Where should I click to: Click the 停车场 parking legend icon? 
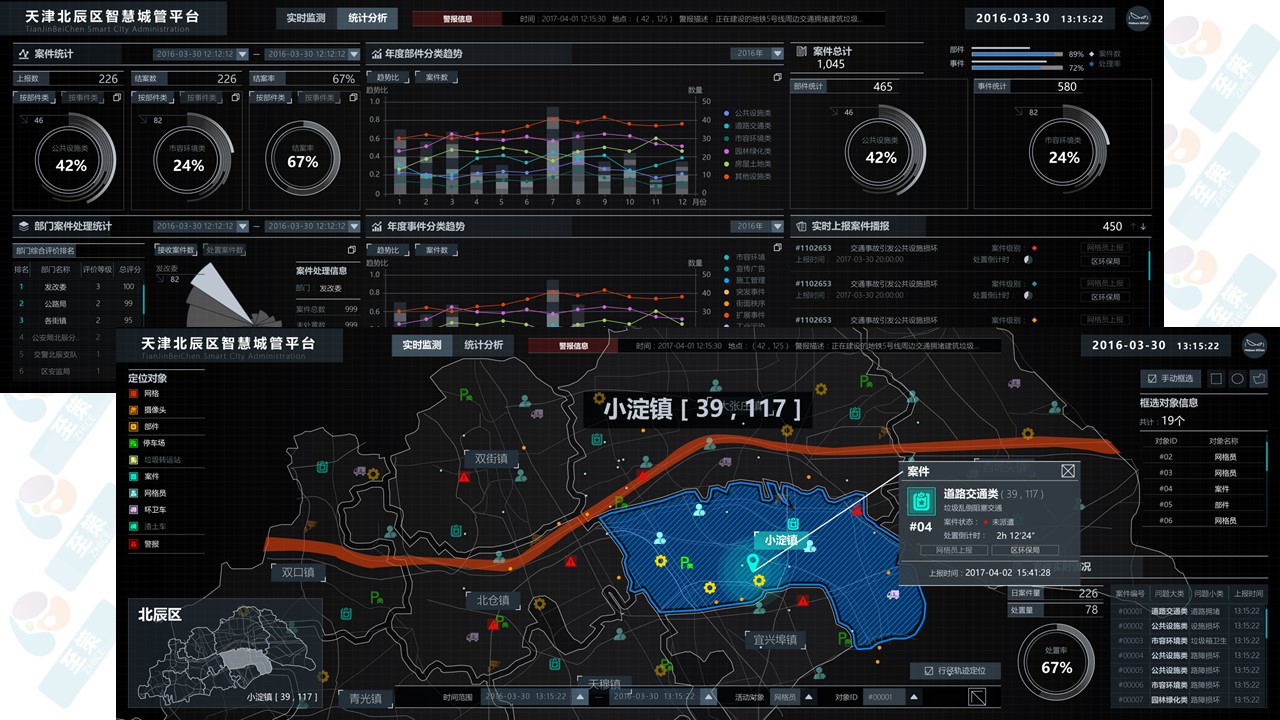(x=134, y=443)
